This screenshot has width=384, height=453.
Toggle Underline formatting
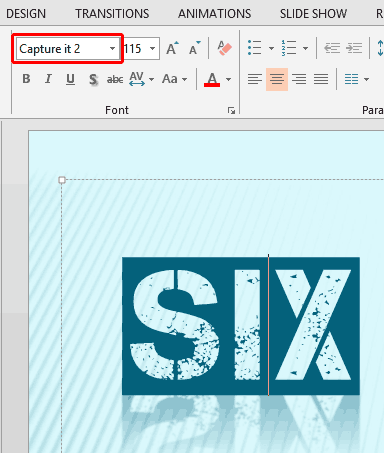(70, 79)
